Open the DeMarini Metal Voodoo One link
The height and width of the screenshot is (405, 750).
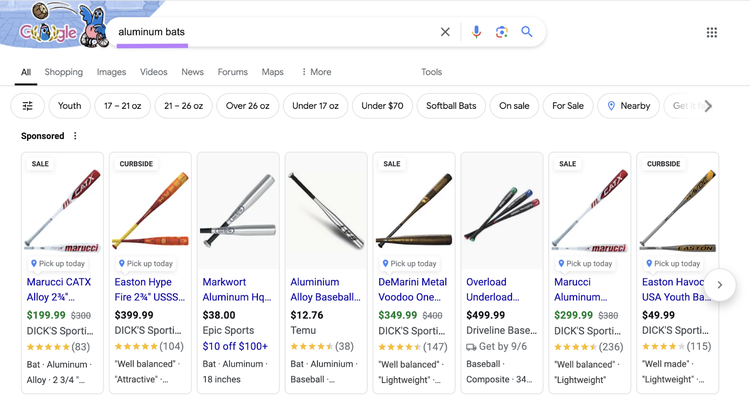point(413,289)
